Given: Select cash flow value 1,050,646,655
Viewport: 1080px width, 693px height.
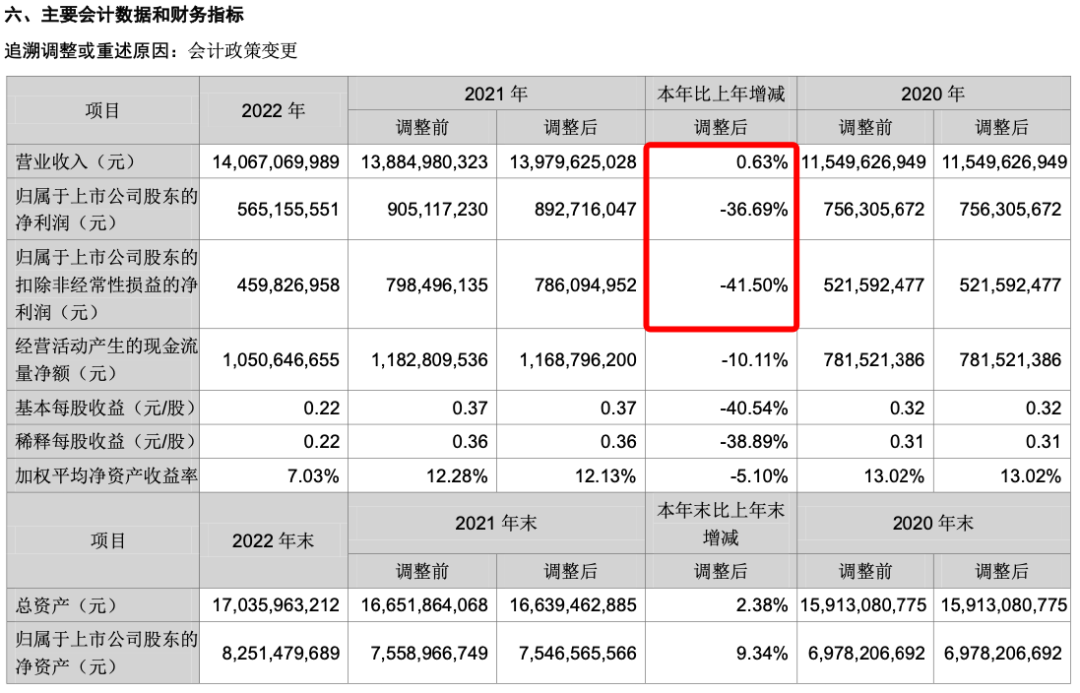Looking at the screenshot, I should 281,360.
